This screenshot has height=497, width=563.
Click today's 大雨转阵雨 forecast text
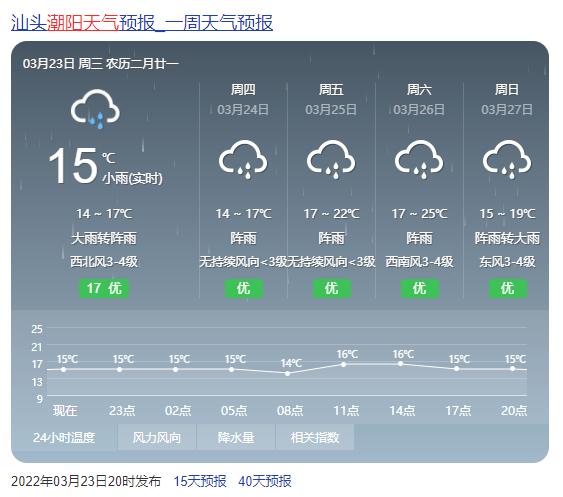[104, 238]
